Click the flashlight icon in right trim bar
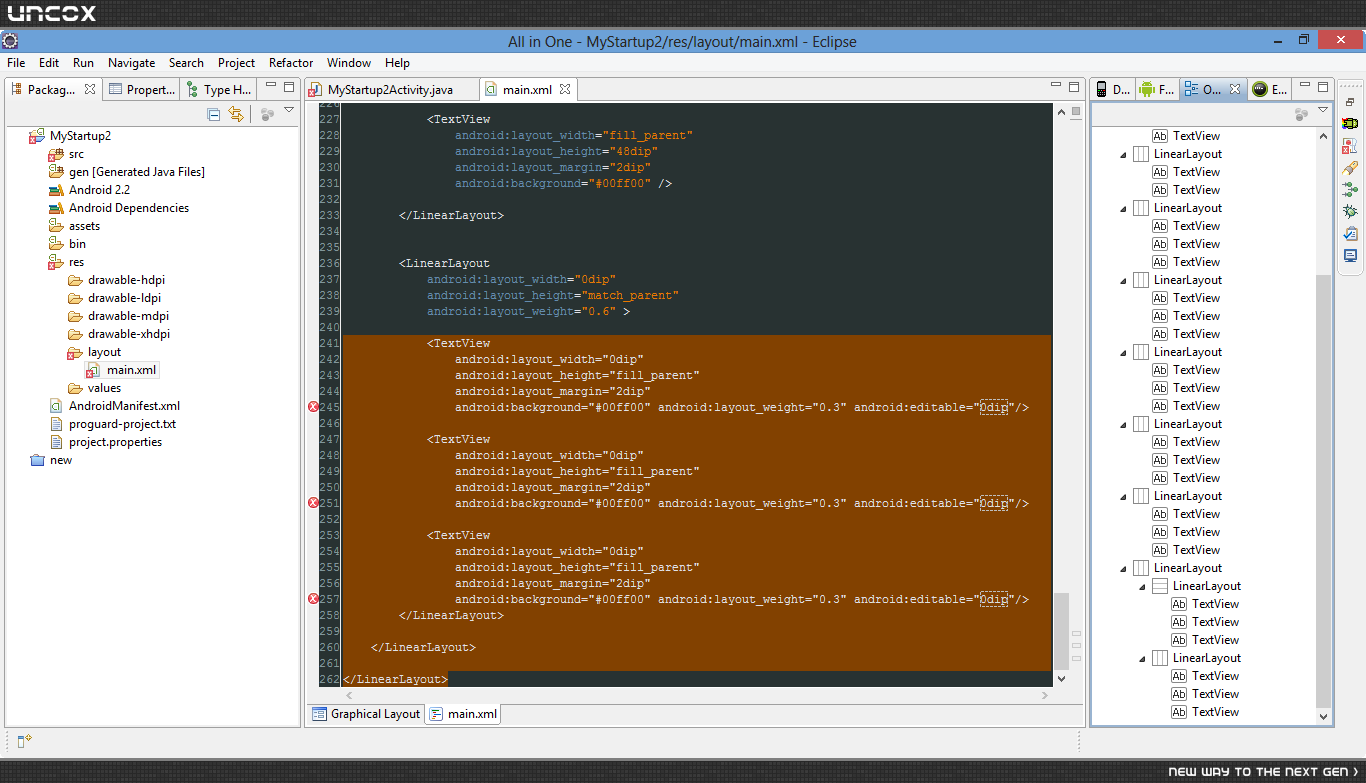1366x783 pixels. point(1350,168)
